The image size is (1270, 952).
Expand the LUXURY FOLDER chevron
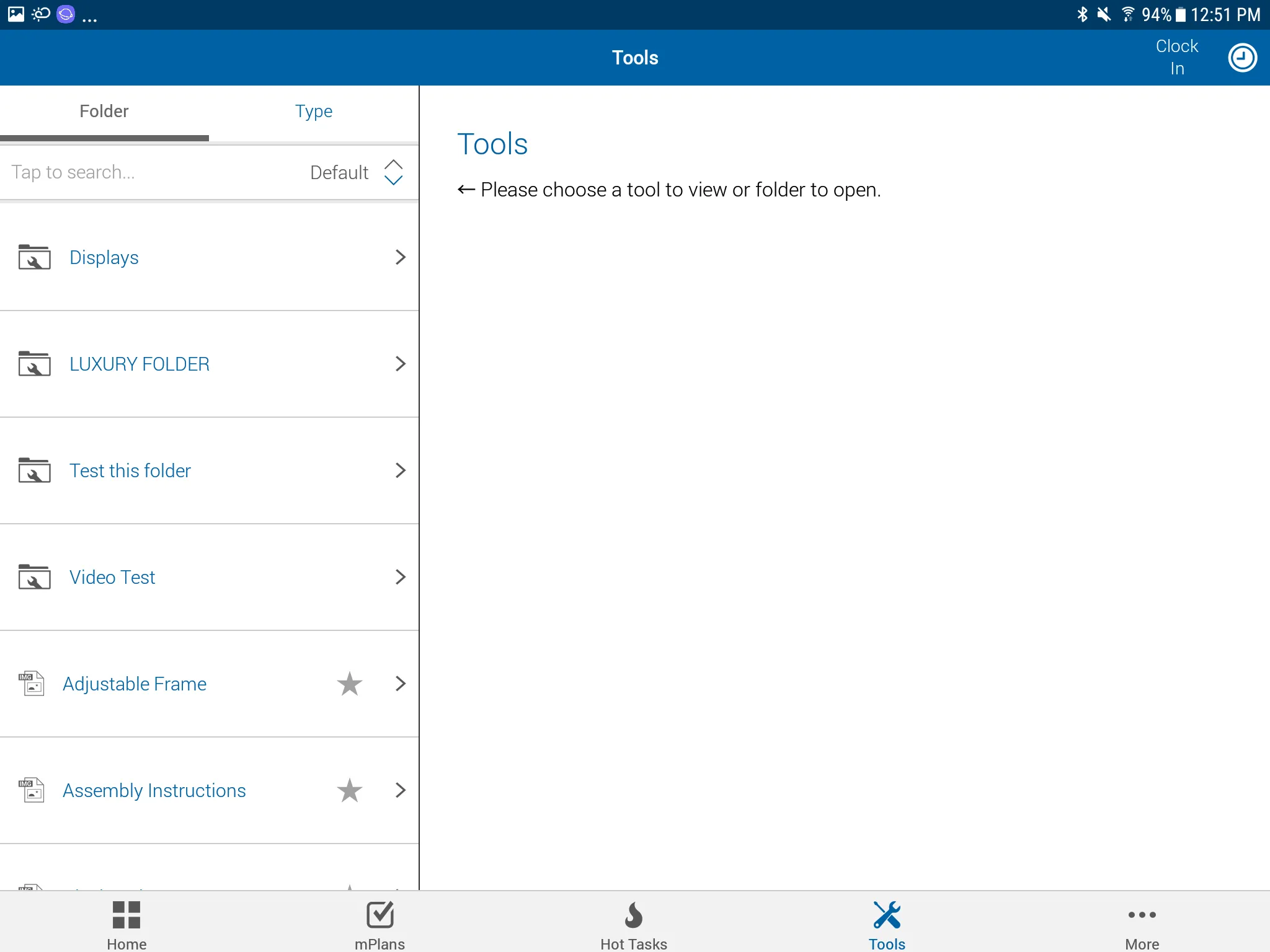click(400, 364)
